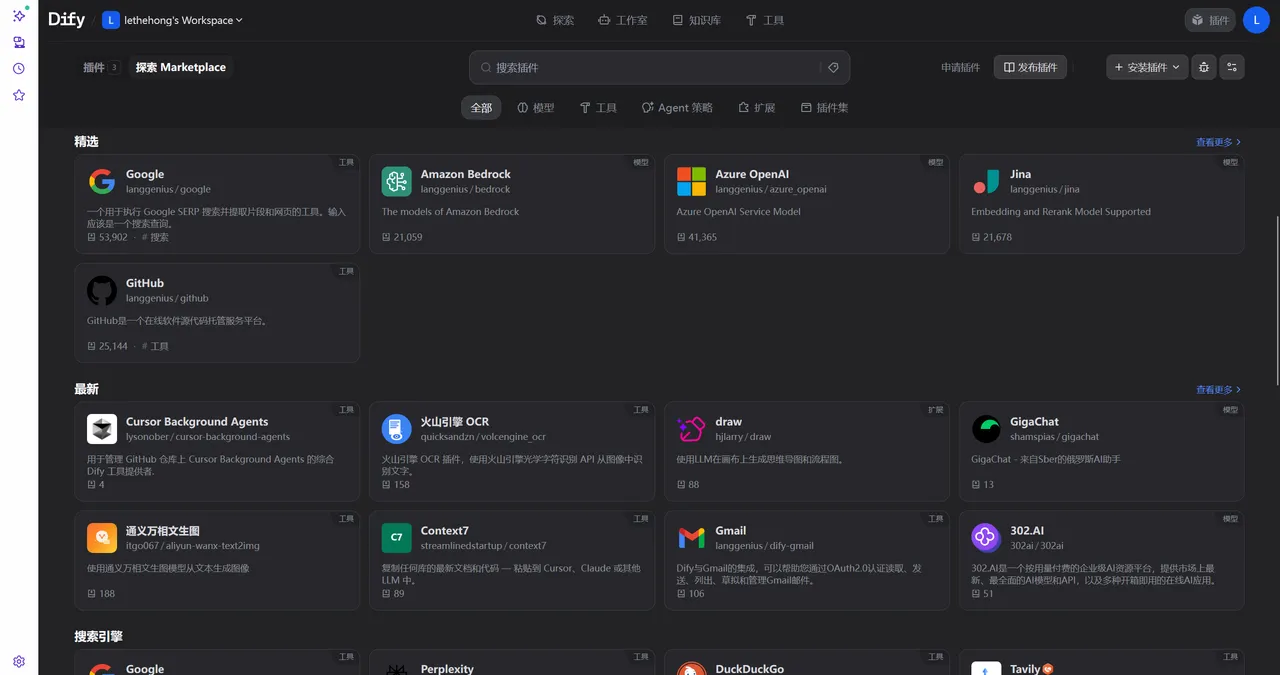
Task: Click the Amazon Bedrock title text
Action: (x=466, y=174)
